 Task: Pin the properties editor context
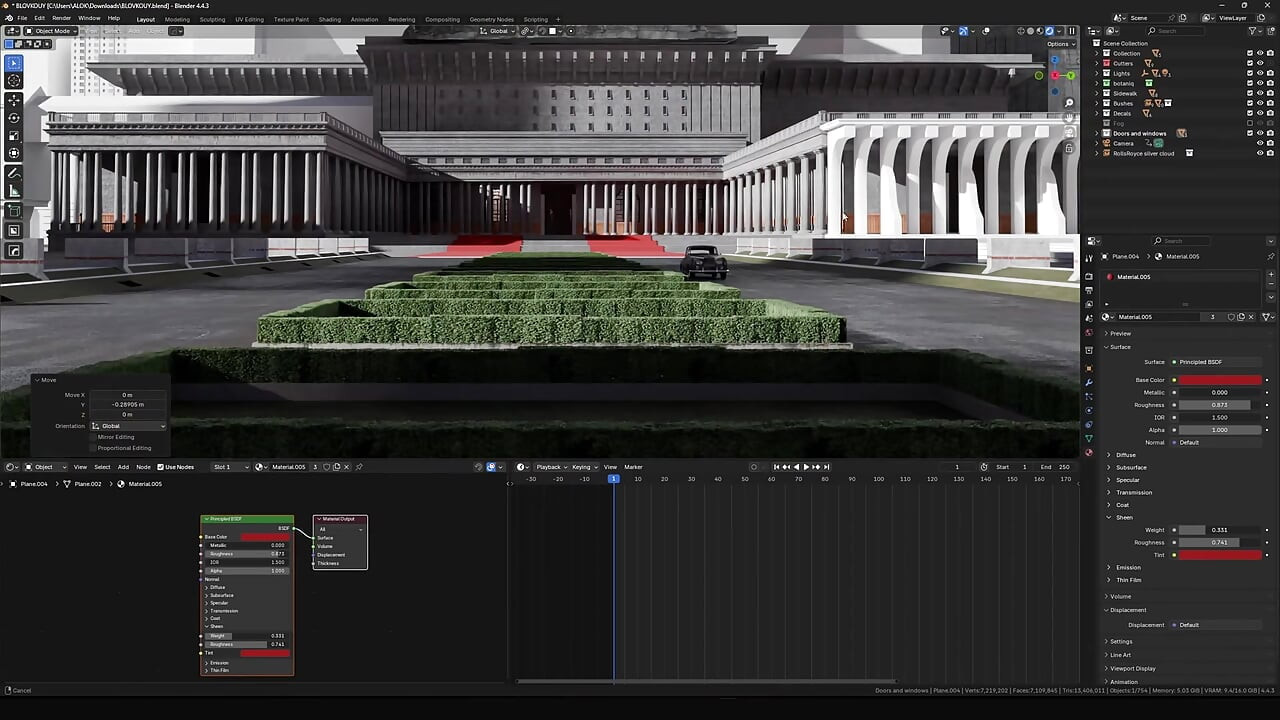tap(1271, 257)
